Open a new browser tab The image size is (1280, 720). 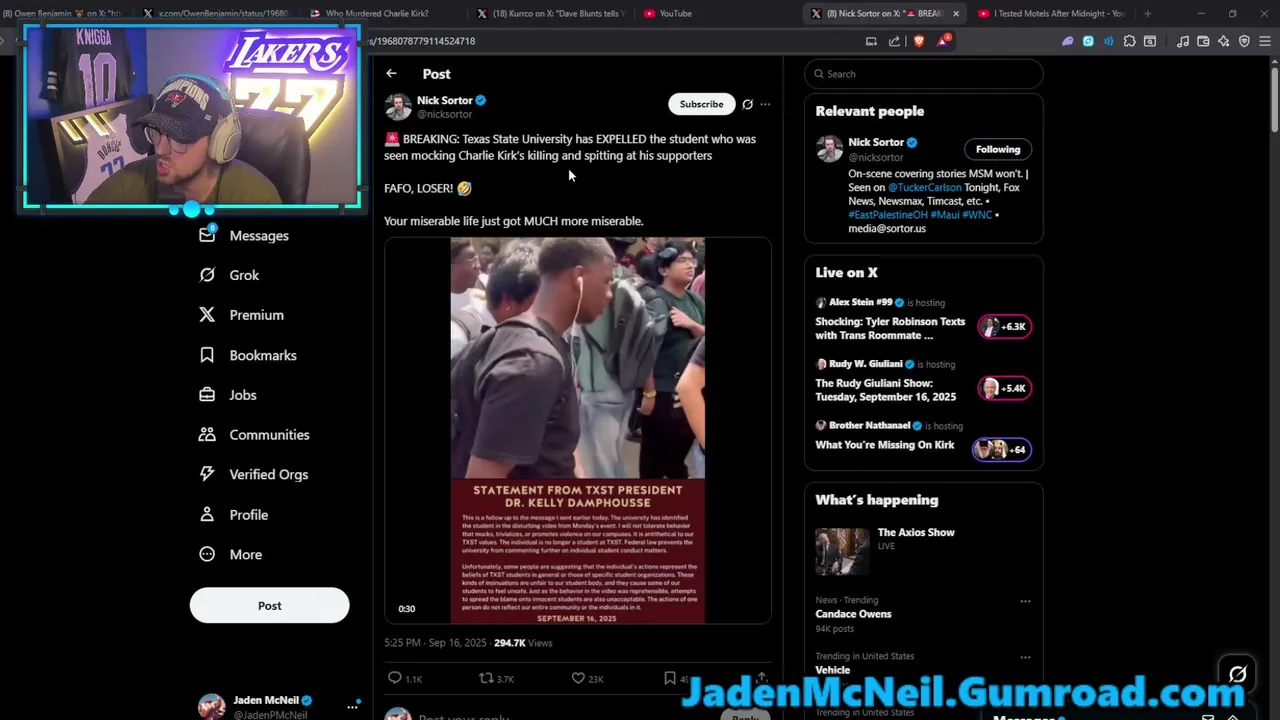point(1147,14)
